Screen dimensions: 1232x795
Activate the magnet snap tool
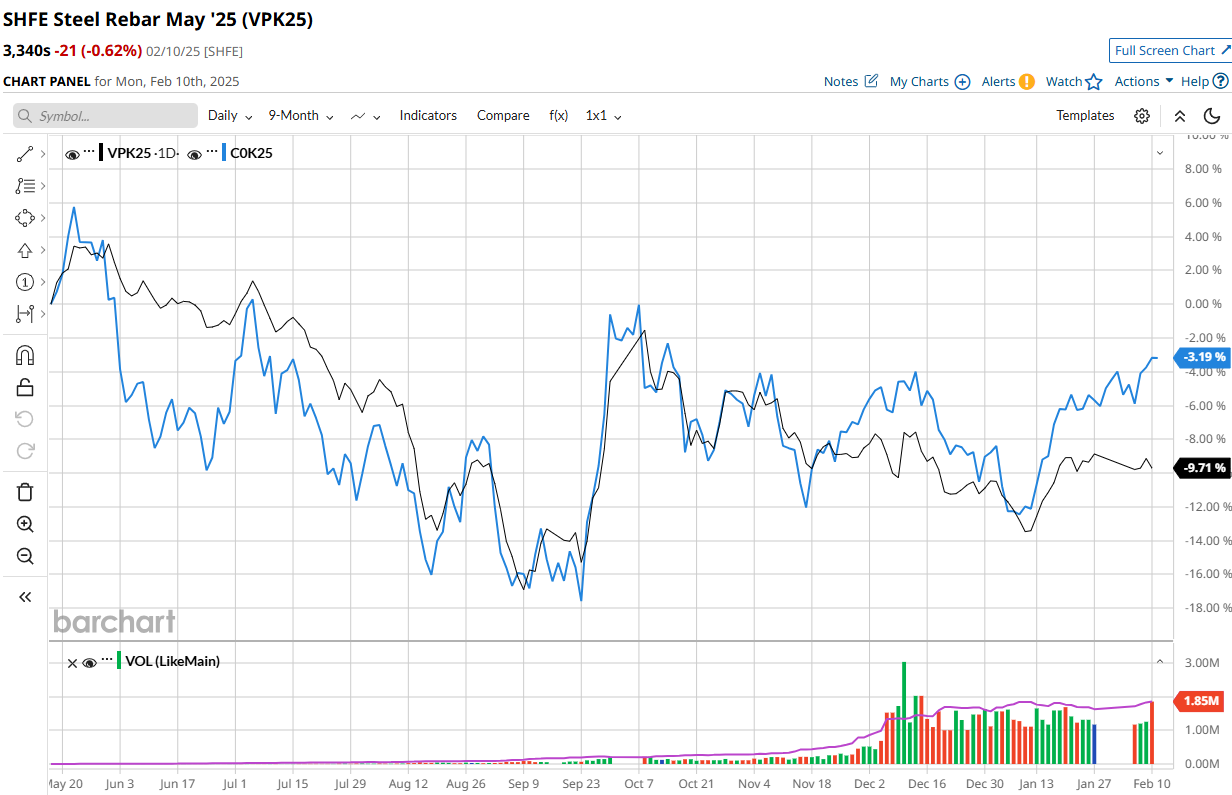point(26,355)
